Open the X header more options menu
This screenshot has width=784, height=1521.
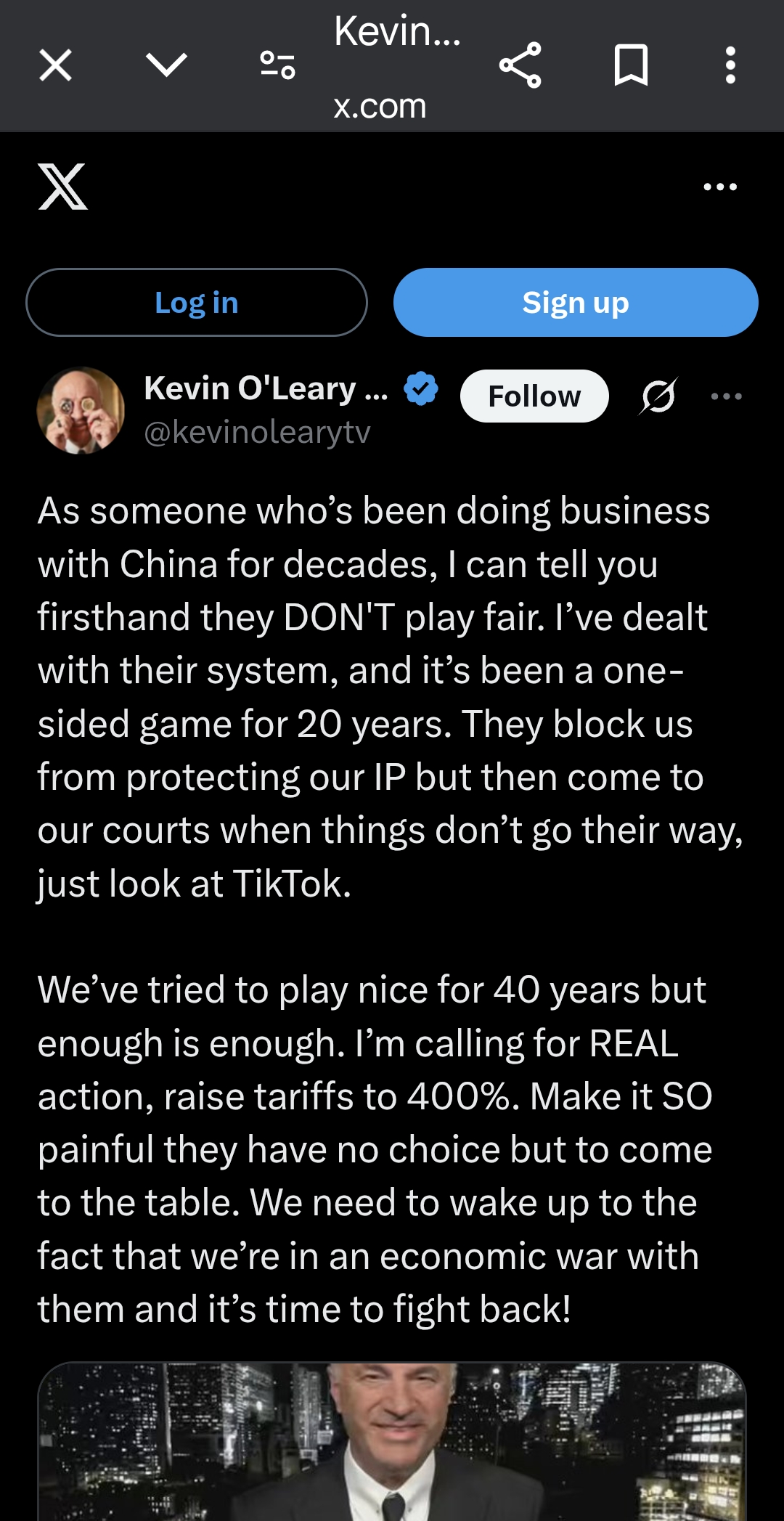pyautogui.click(x=720, y=187)
